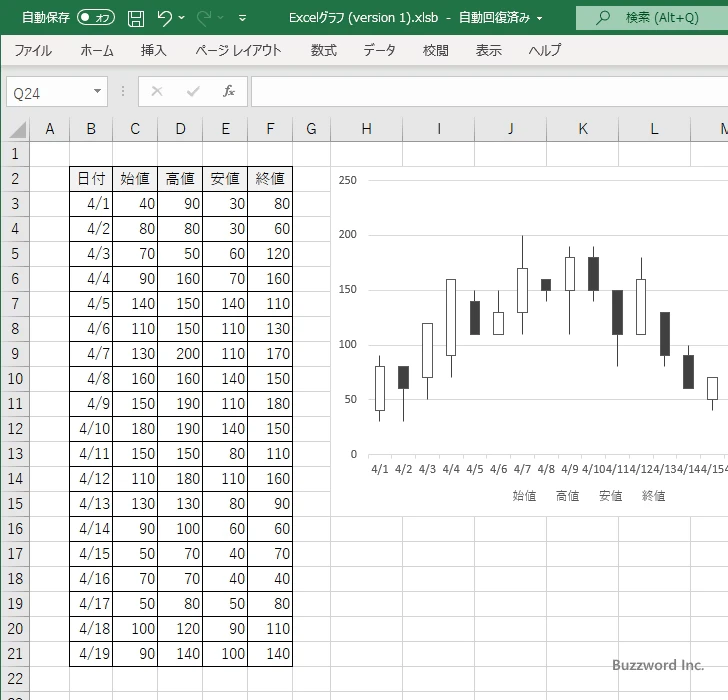Image resolution: width=728 pixels, height=700 pixels.
Task: Click the chart x-axis label 4/1
Action: pos(380,469)
